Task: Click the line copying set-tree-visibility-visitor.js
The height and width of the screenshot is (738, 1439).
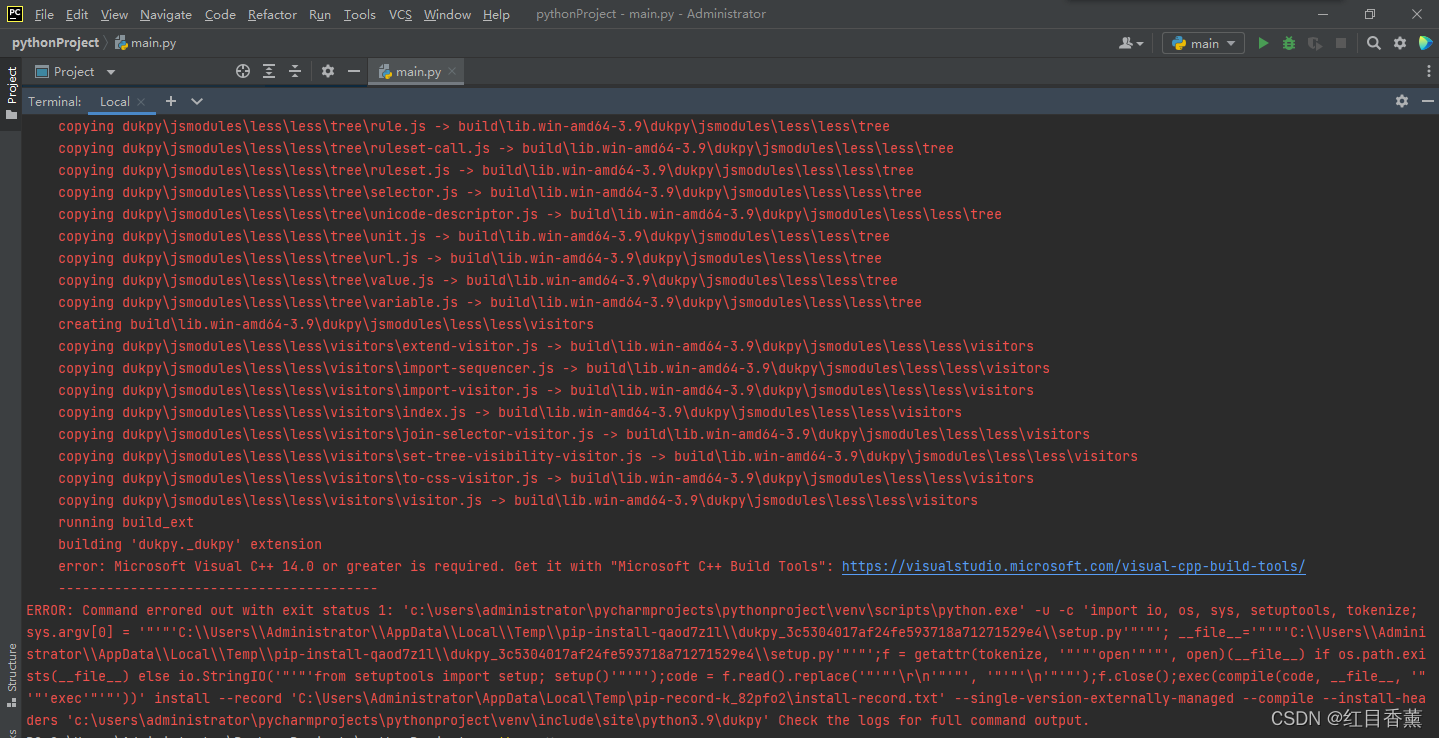Action: (x=598, y=456)
